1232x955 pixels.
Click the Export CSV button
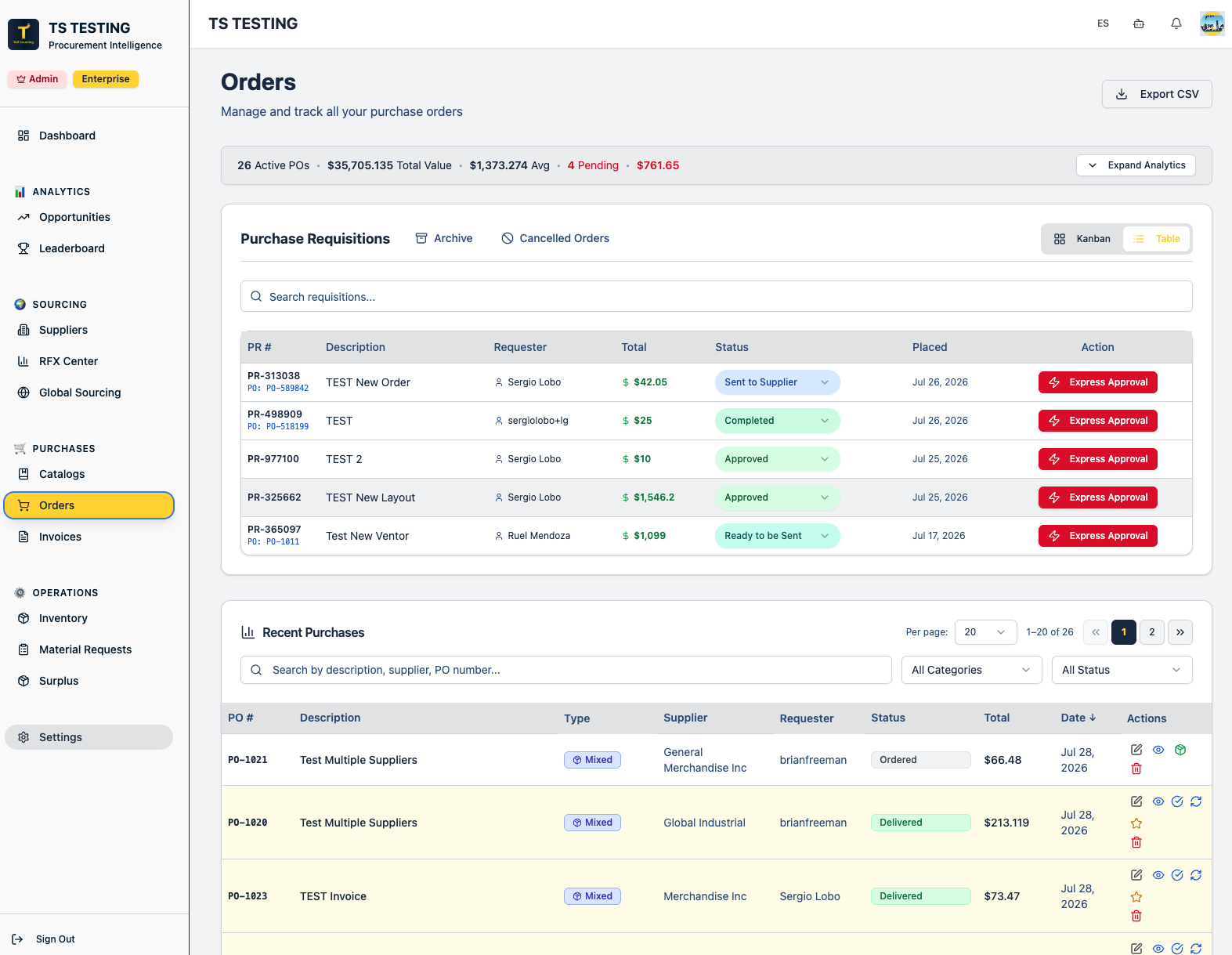[x=1157, y=94]
